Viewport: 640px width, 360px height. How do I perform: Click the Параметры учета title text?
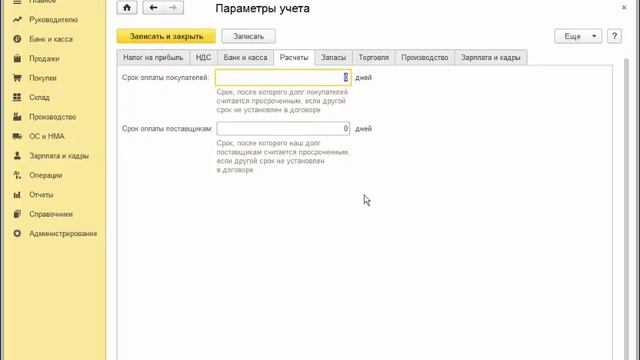tap(262, 8)
